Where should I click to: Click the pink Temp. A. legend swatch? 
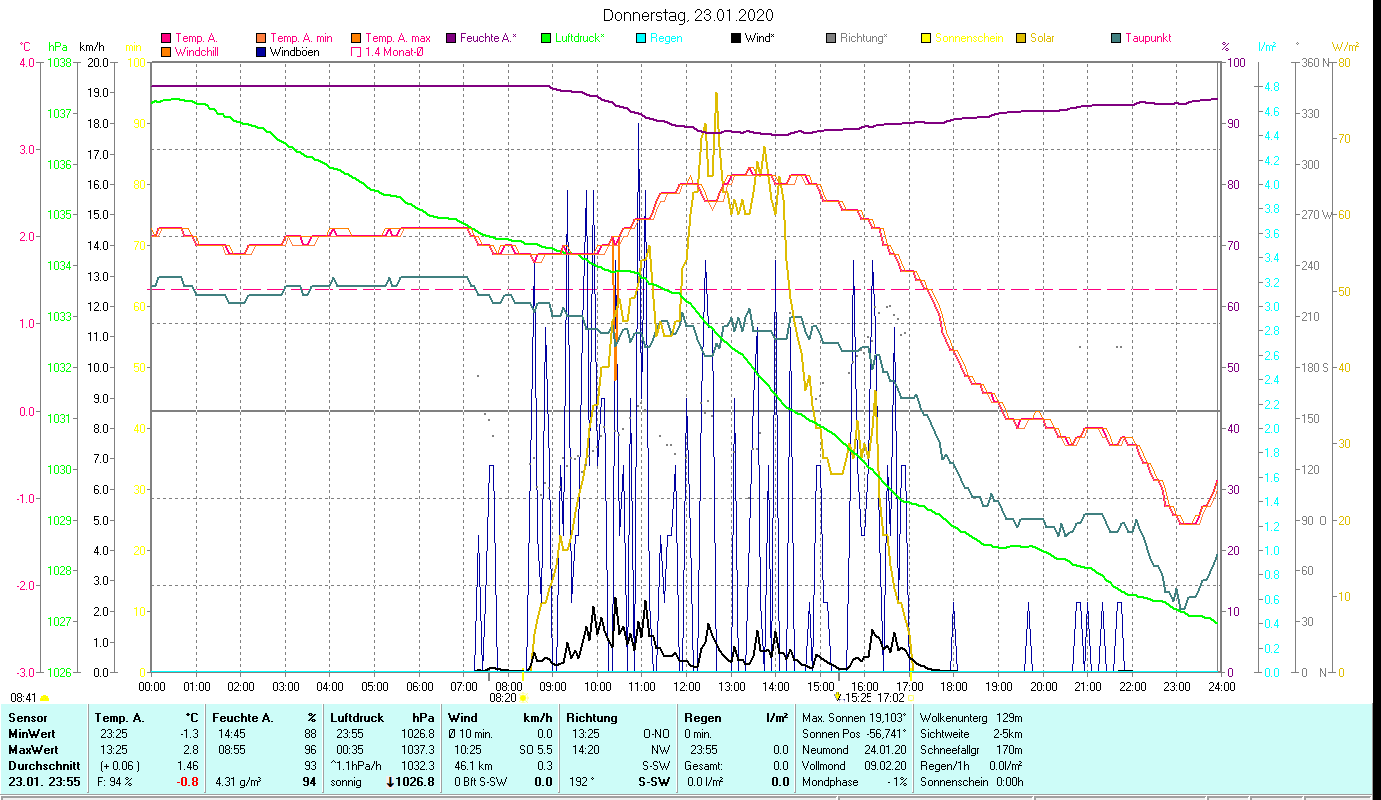click(x=166, y=38)
